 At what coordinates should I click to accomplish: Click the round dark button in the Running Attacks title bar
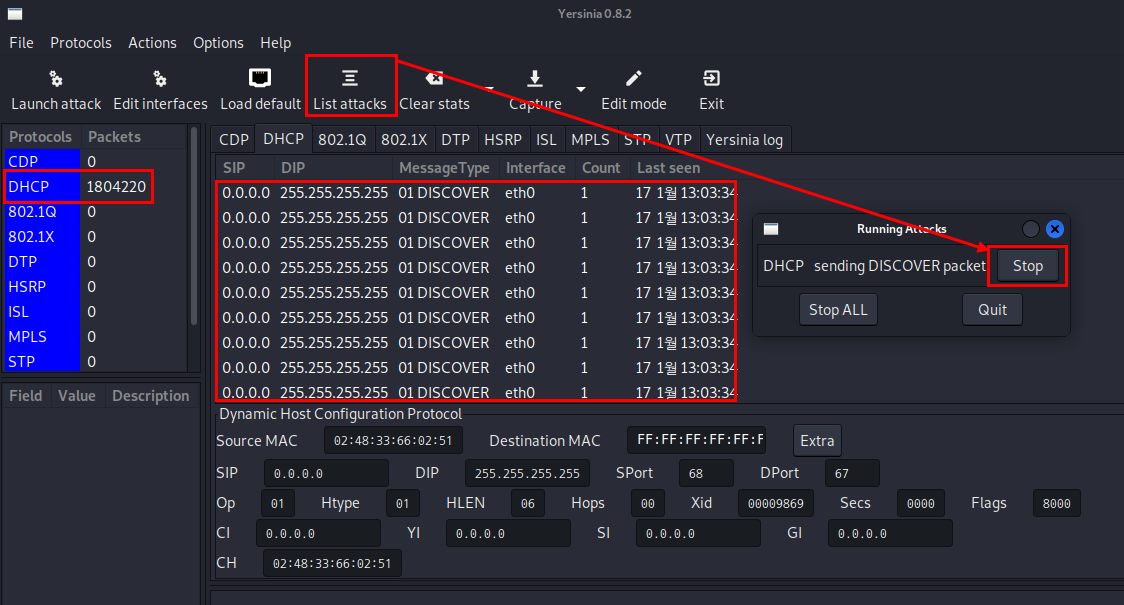(x=1030, y=229)
